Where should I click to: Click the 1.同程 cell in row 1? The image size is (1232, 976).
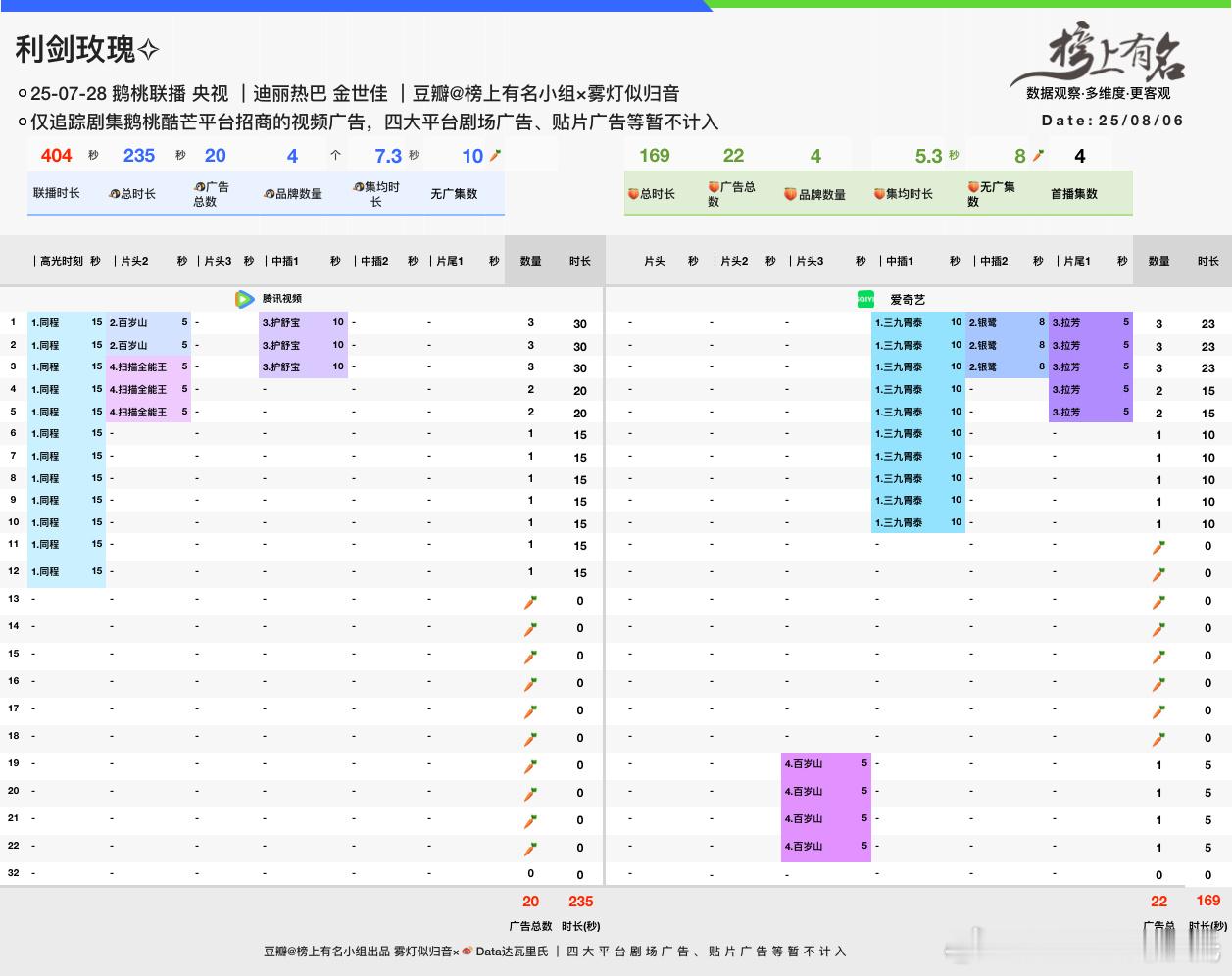click(x=68, y=322)
